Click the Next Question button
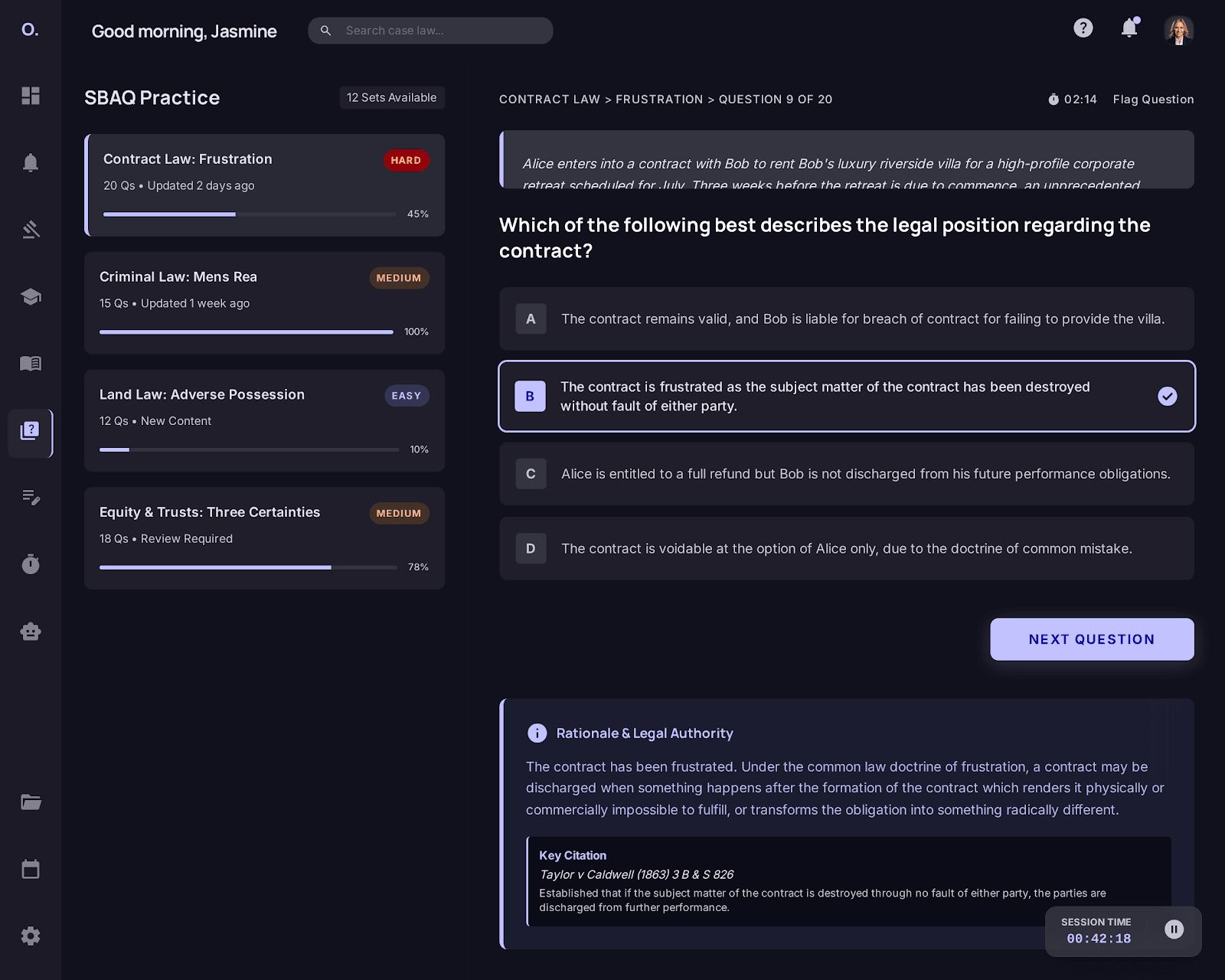This screenshot has height=980, width=1225. (1091, 639)
